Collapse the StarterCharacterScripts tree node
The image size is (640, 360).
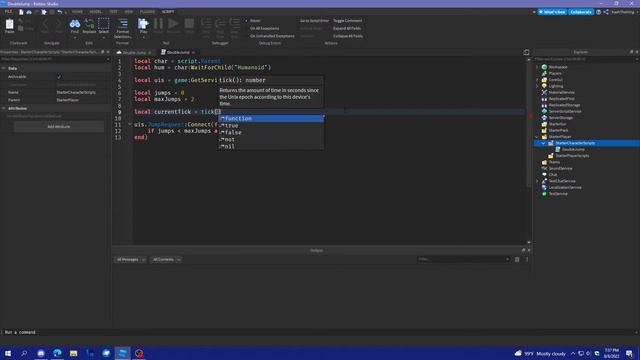point(543,143)
